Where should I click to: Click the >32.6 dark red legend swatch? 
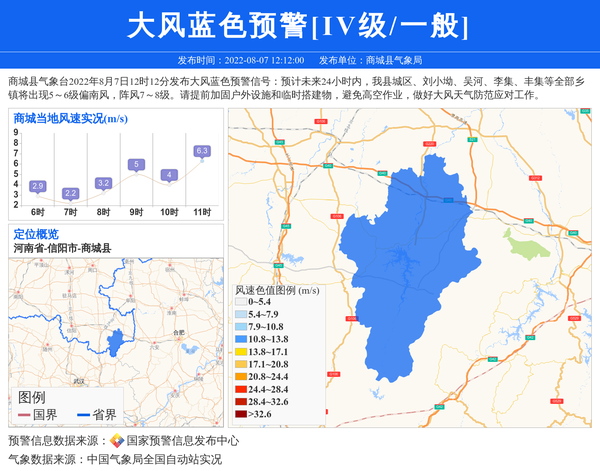tap(240, 414)
